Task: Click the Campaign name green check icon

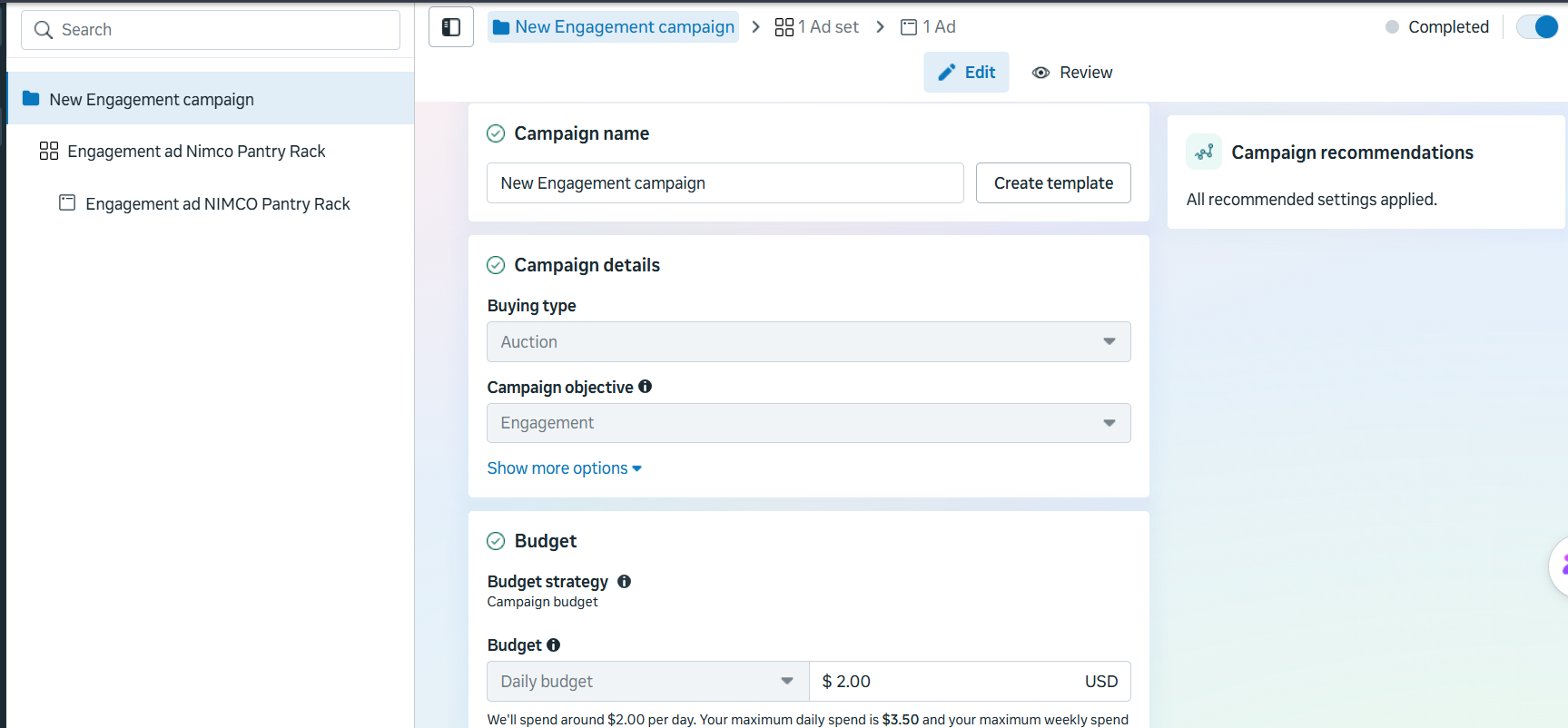Action: (496, 133)
